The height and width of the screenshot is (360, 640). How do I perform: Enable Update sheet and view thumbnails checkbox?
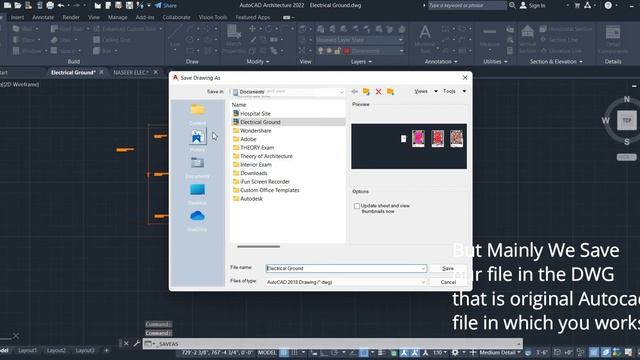(357, 206)
